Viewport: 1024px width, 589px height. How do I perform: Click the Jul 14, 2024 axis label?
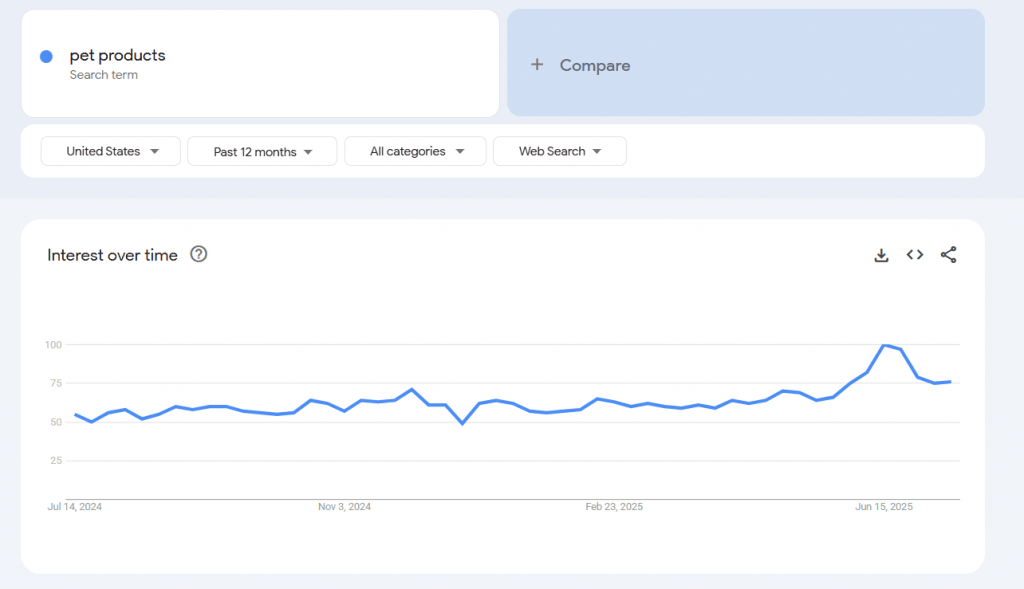75,507
